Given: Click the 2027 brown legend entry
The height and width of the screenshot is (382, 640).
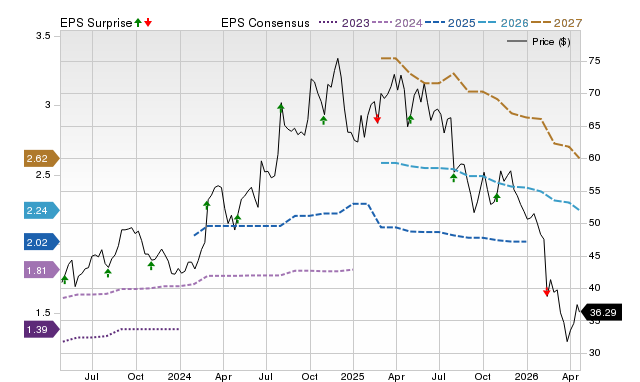Looking at the screenshot, I should pos(556,23).
